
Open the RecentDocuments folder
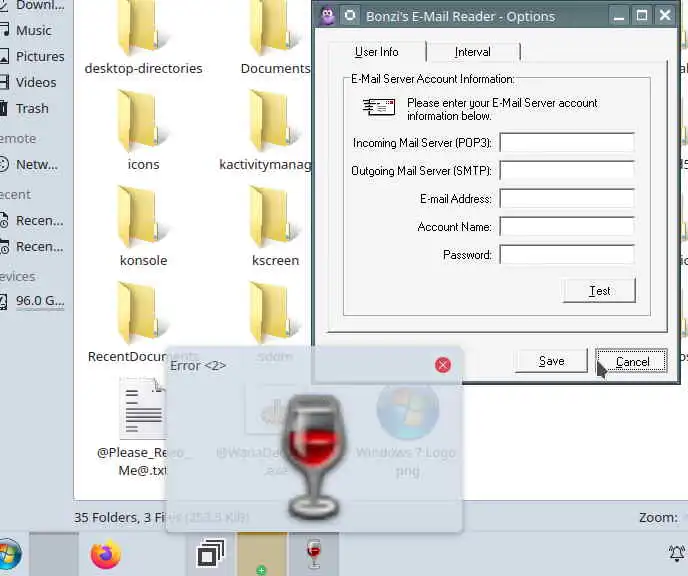[x=143, y=313]
